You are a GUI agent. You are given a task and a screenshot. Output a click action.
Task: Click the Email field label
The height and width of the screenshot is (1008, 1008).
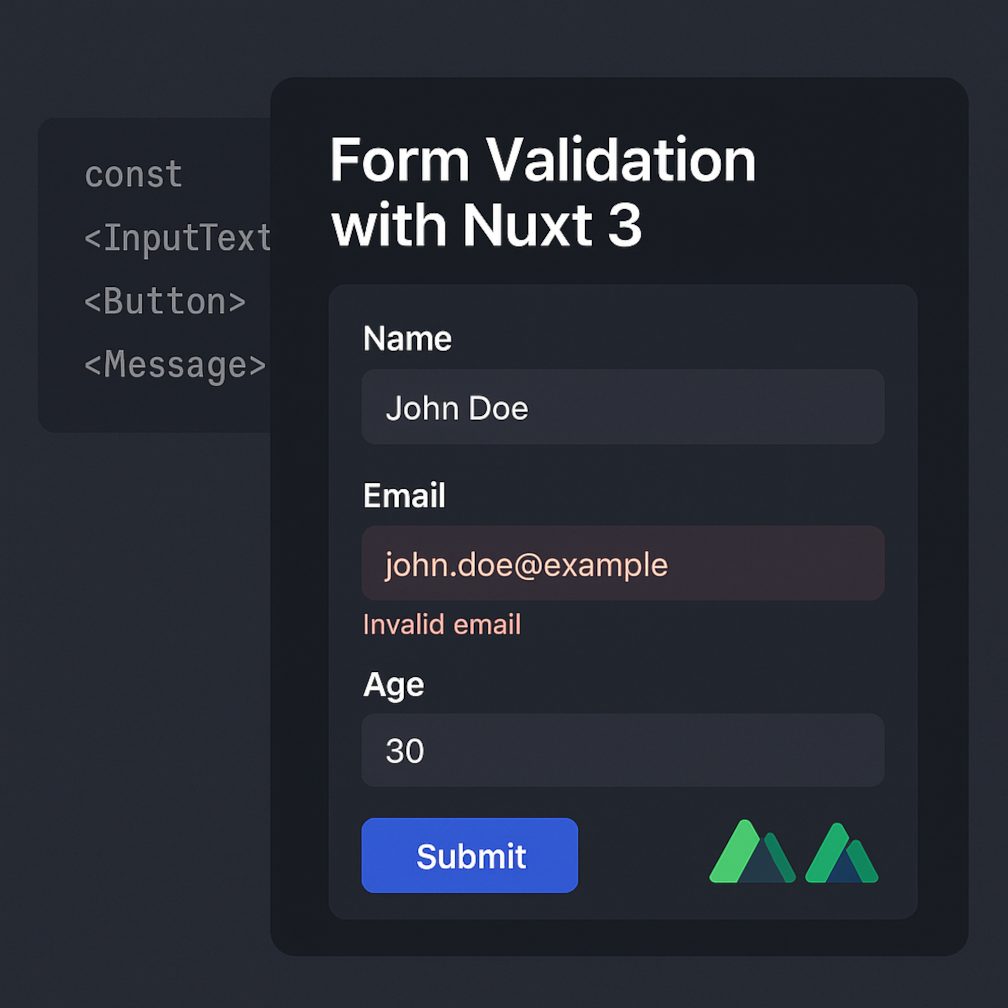(x=404, y=495)
